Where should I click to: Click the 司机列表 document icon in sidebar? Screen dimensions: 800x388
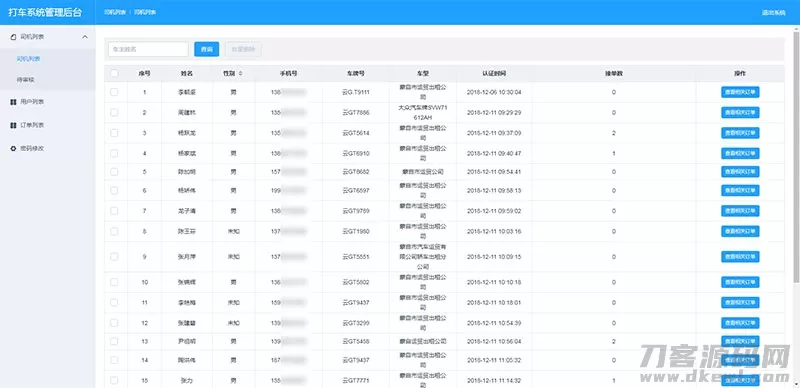13,37
